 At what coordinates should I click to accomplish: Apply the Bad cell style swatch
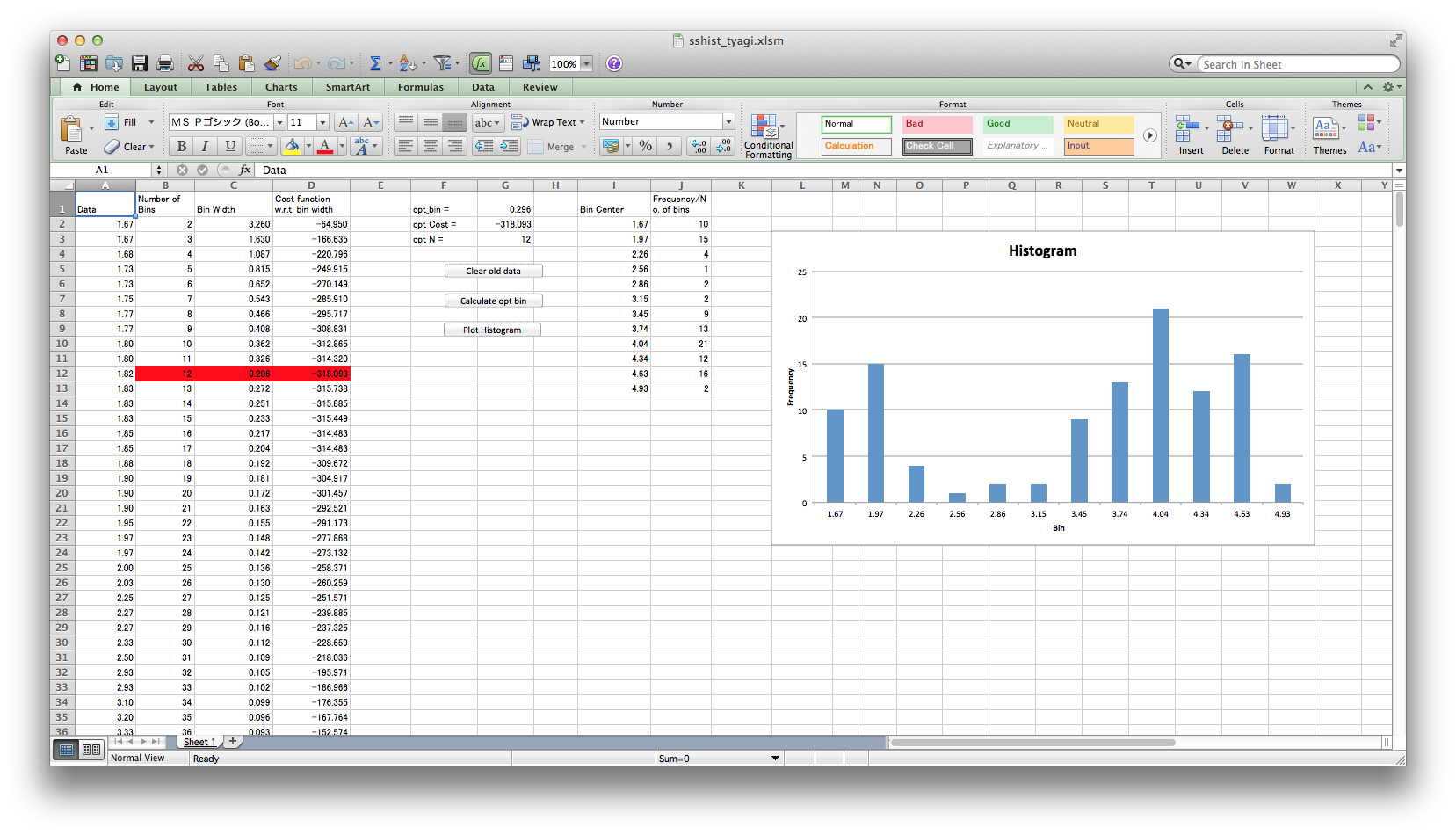tap(937, 124)
